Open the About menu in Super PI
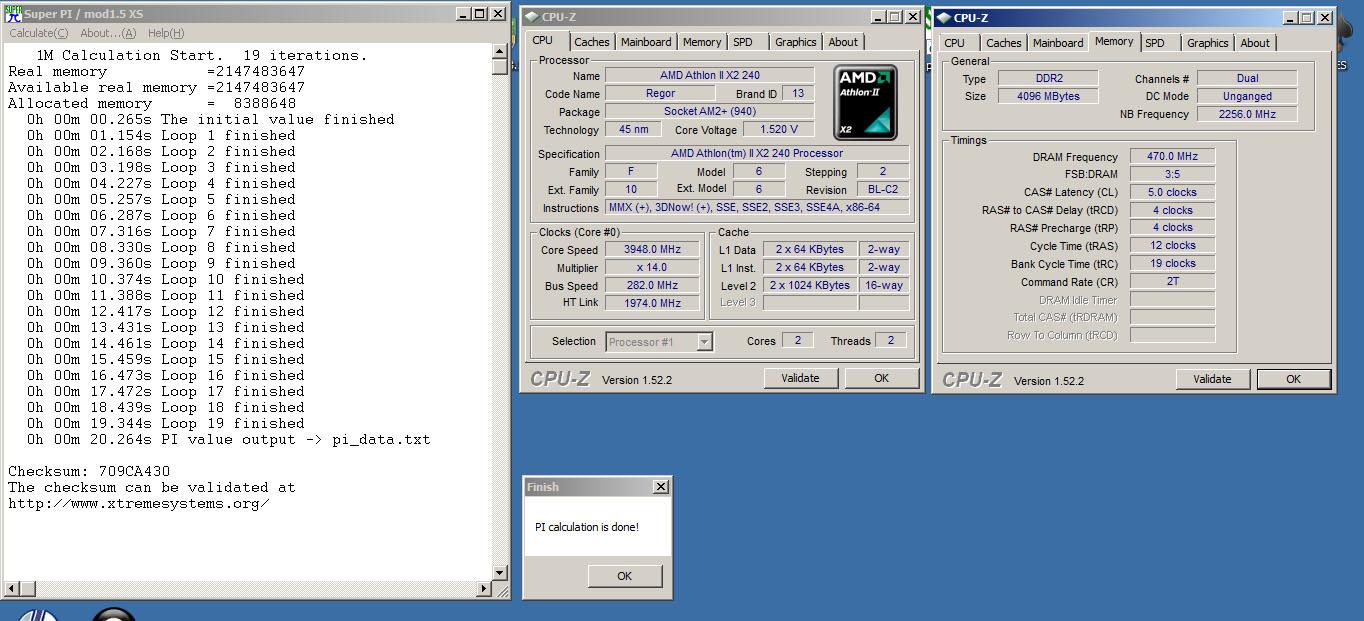Screen dimensions: 1364x621 tap(108, 33)
